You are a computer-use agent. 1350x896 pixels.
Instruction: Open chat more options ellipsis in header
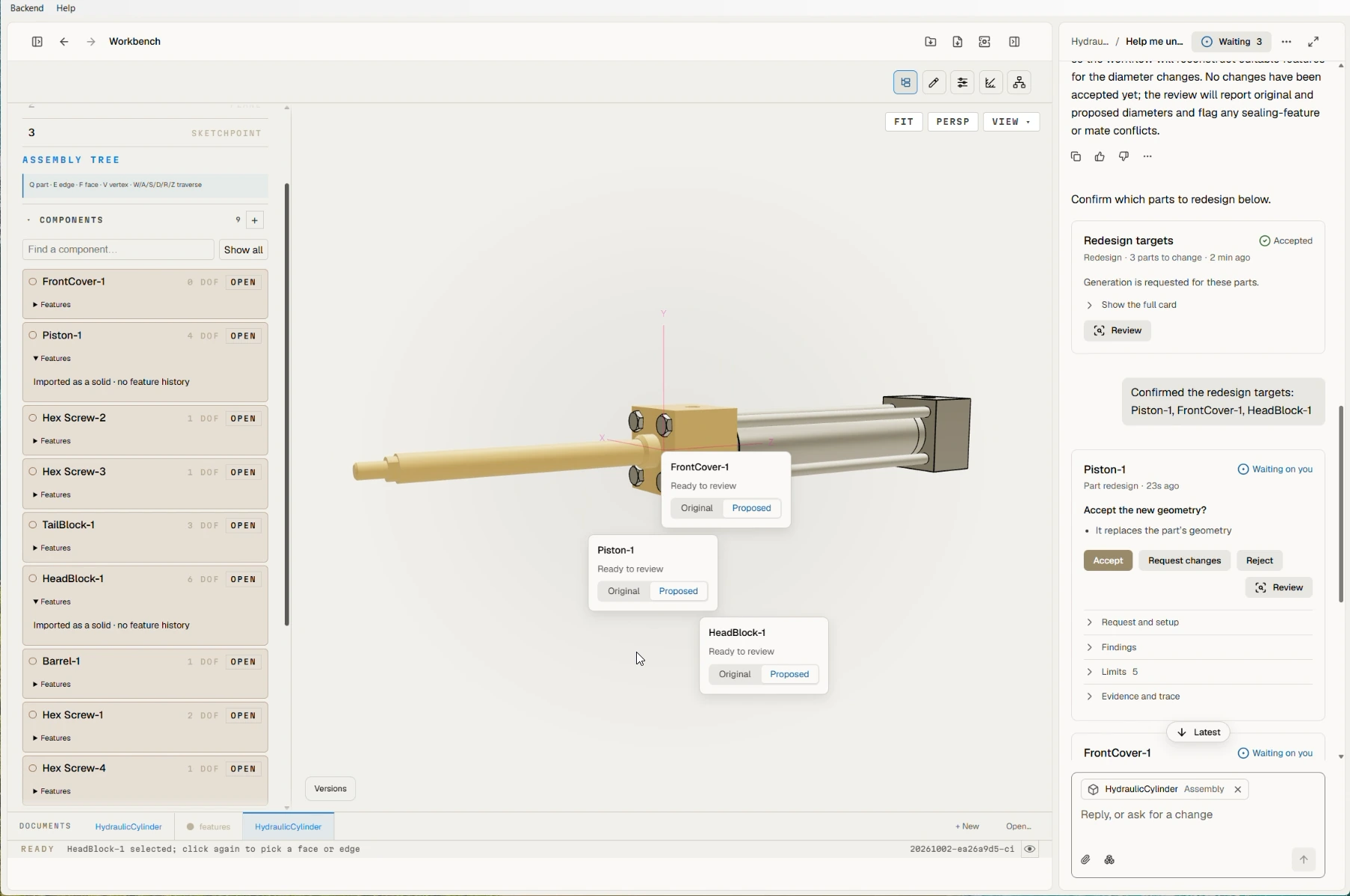pyautogui.click(x=1286, y=42)
